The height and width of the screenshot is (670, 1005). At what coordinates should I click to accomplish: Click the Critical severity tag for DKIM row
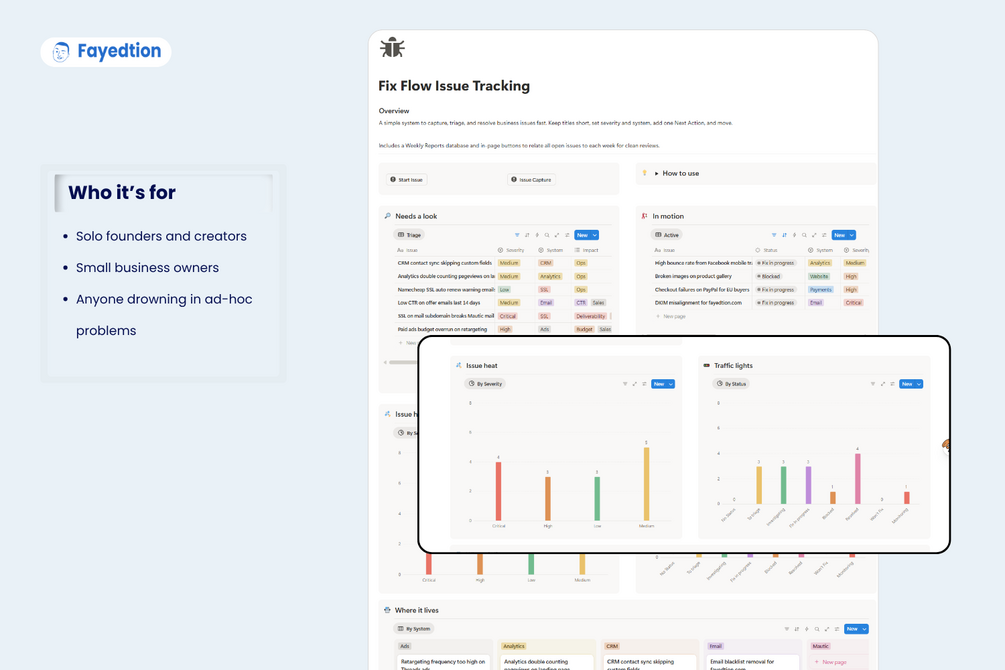click(x=854, y=303)
